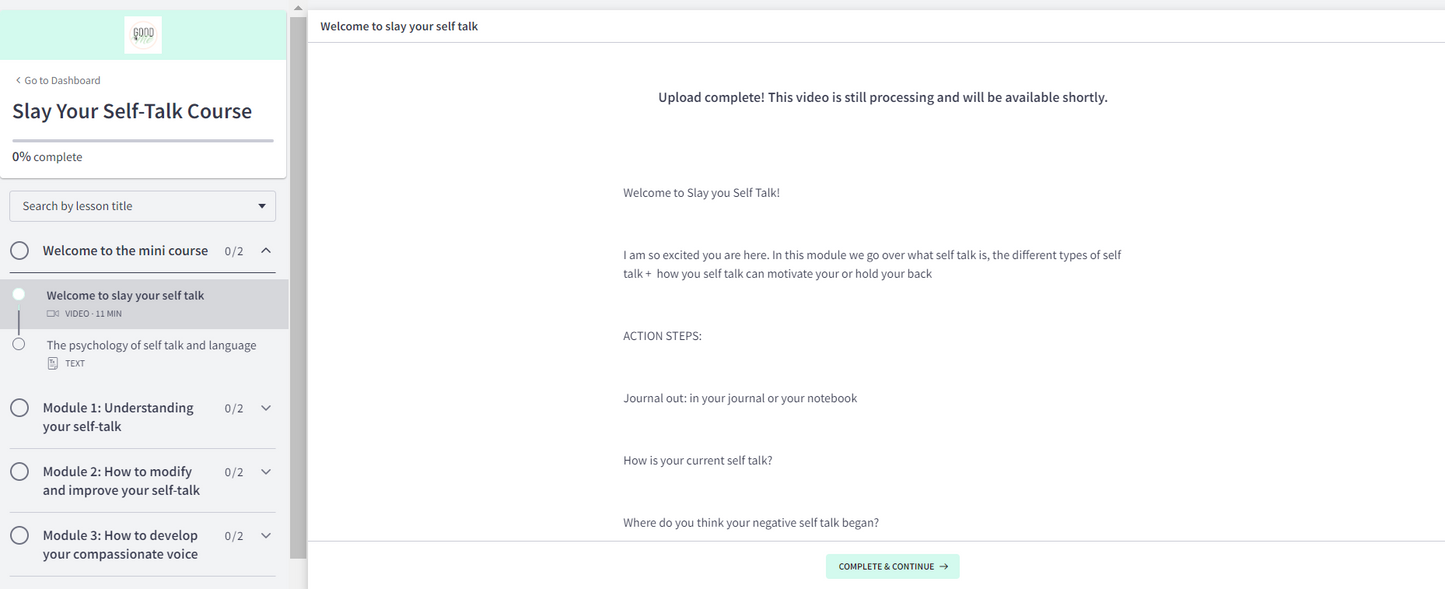Open the Search by lesson title dropdown

(x=143, y=206)
